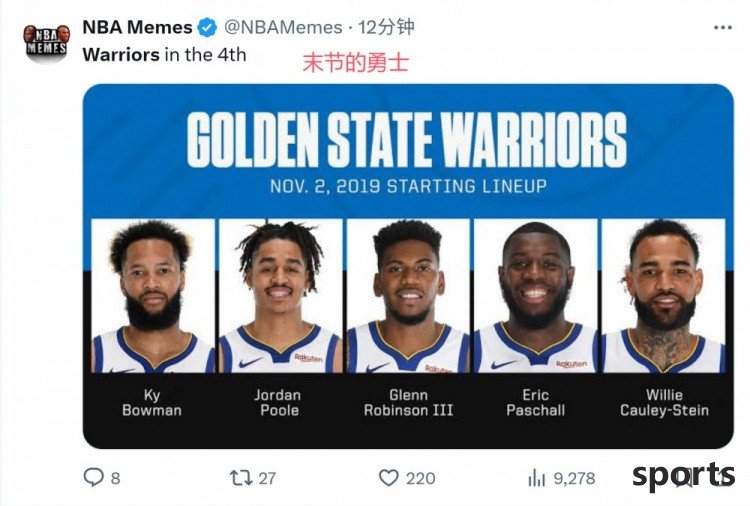
Task: Open Jordan Poole player photo
Action: pos(281,296)
